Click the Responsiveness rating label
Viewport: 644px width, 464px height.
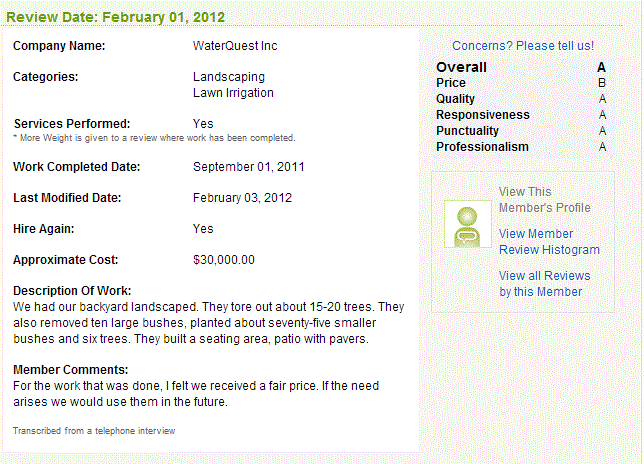pyautogui.click(x=483, y=115)
